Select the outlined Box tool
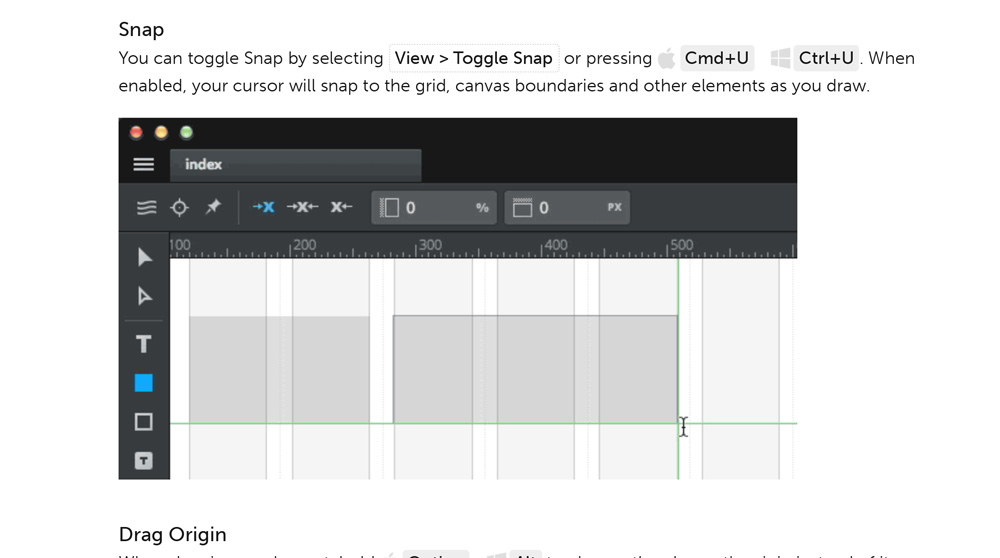 [x=143, y=422]
